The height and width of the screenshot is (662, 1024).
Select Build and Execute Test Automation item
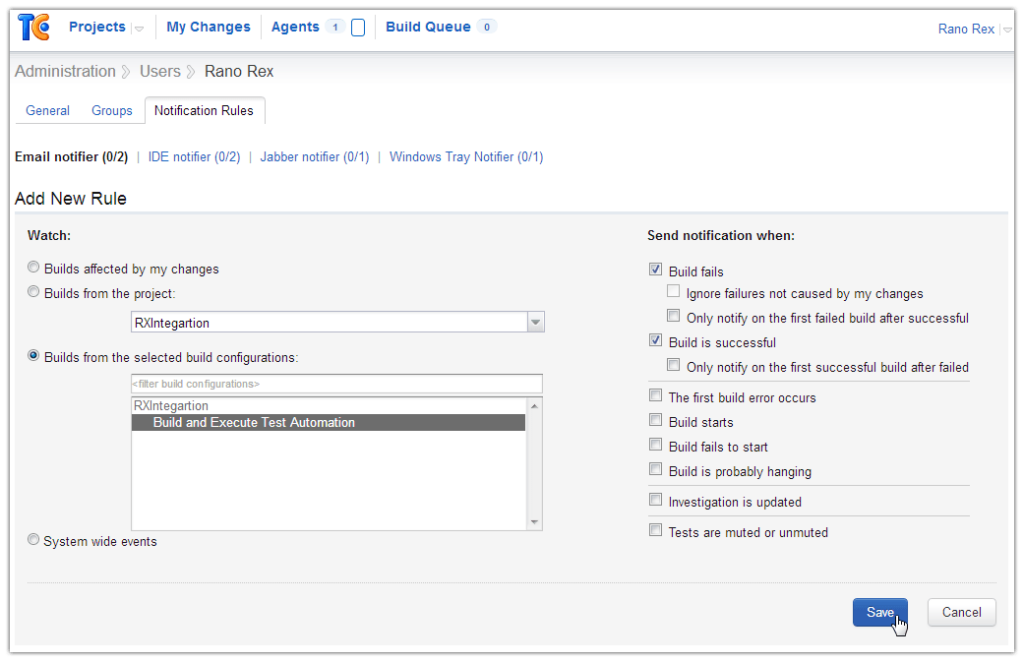click(328, 422)
